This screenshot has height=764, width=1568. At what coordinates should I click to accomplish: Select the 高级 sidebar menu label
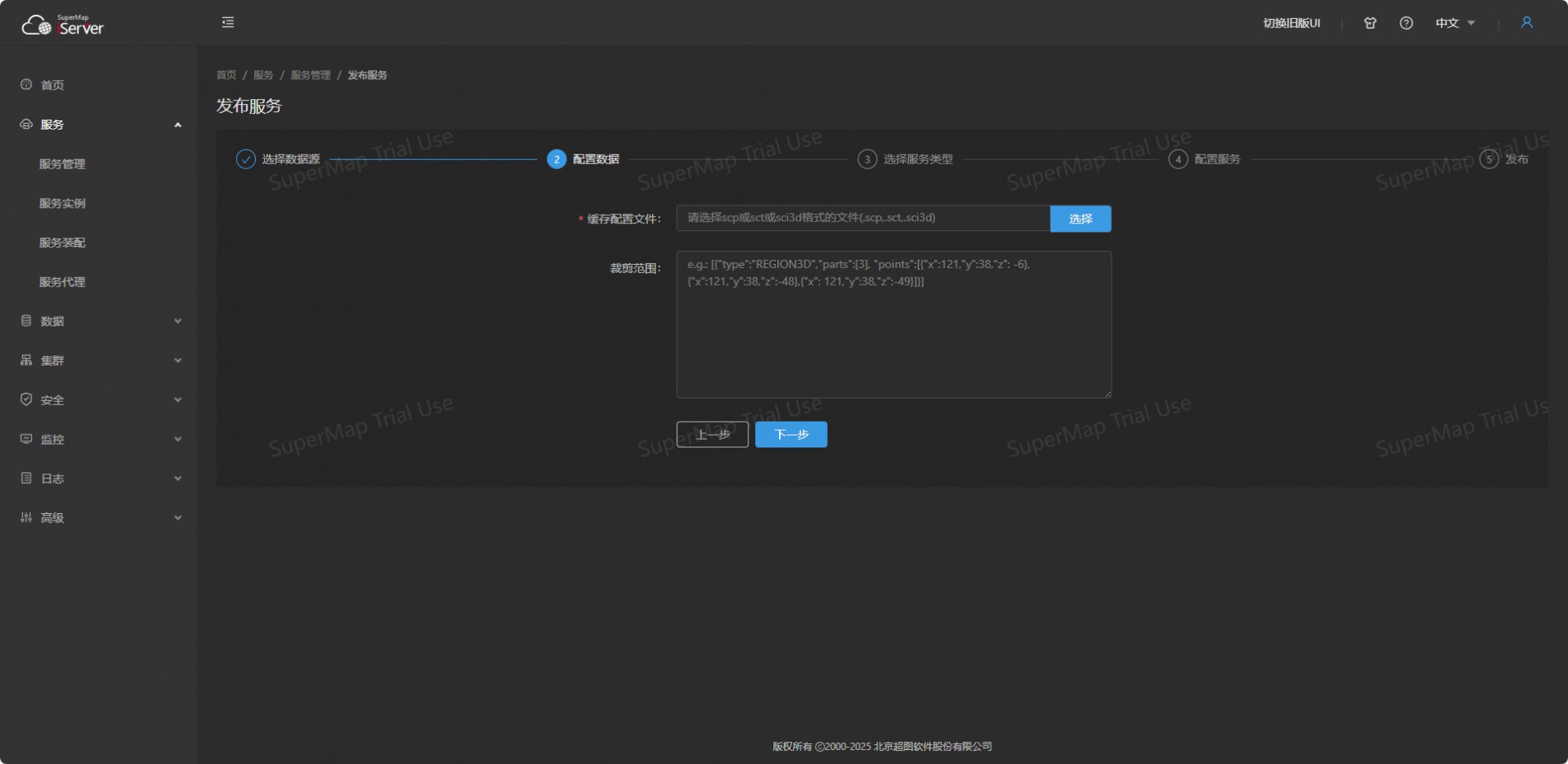click(53, 518)
